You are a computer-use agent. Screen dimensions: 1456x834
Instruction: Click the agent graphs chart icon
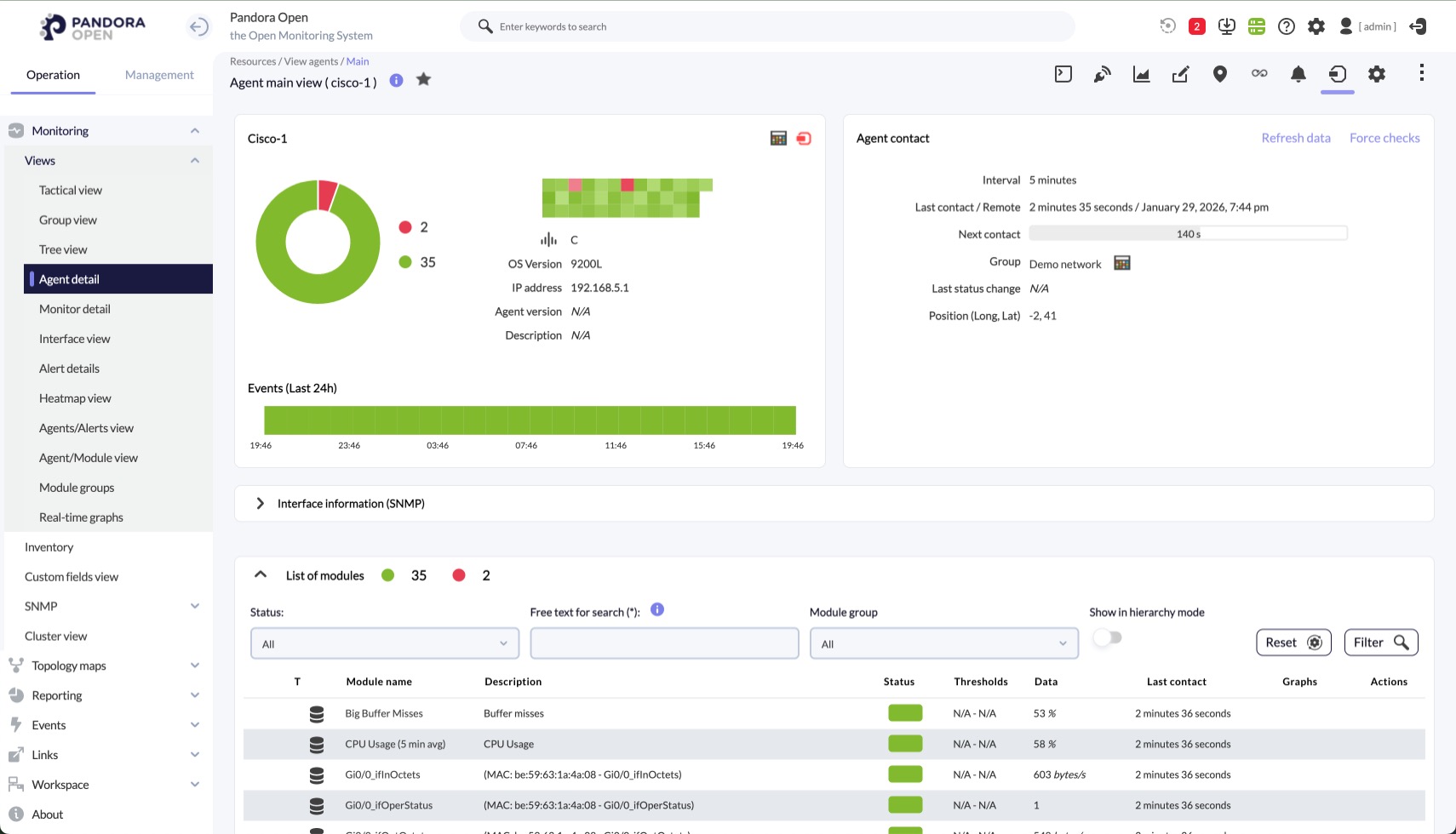click(x=1141, y=74)
